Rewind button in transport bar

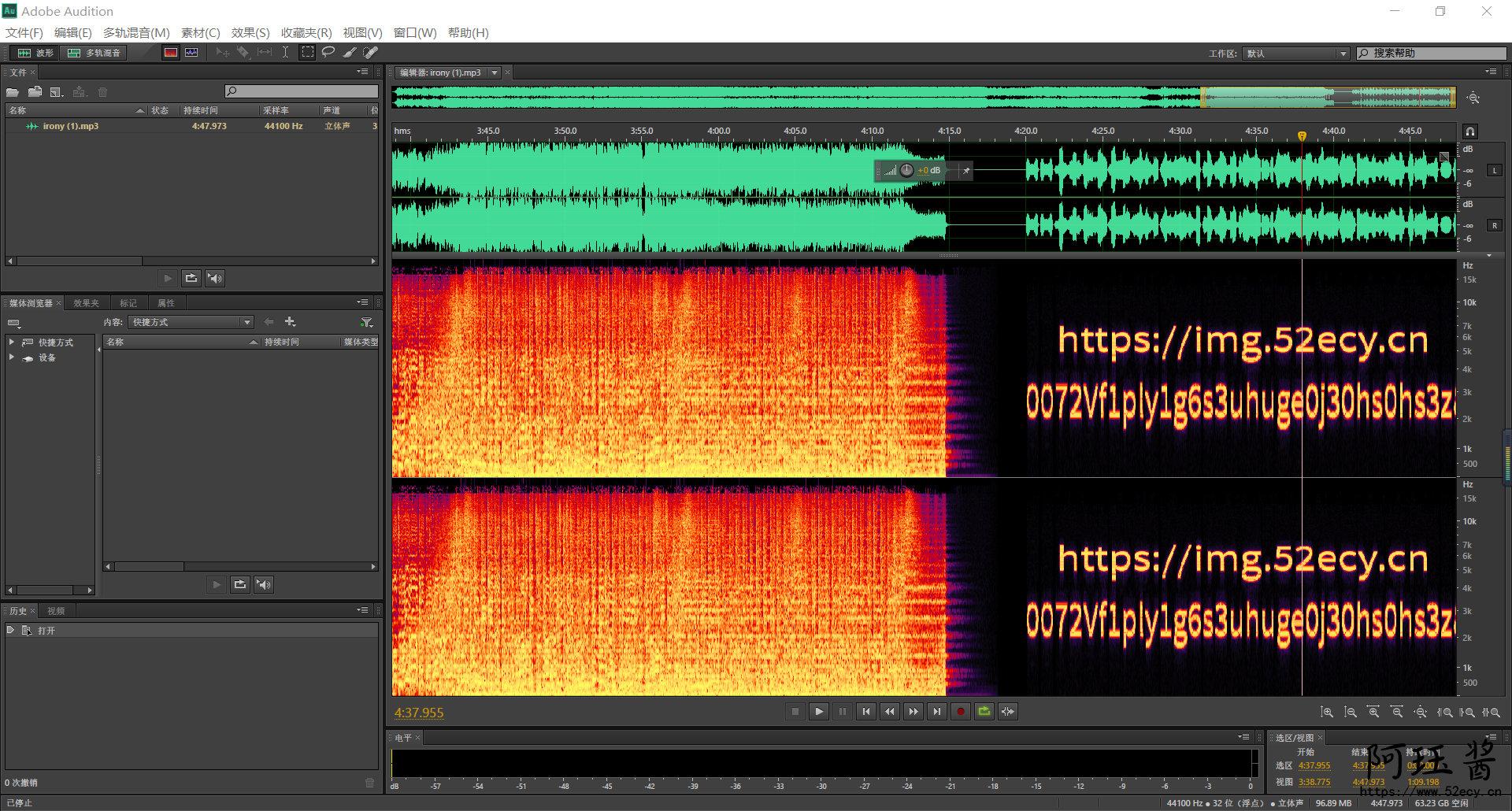[890, 712]
